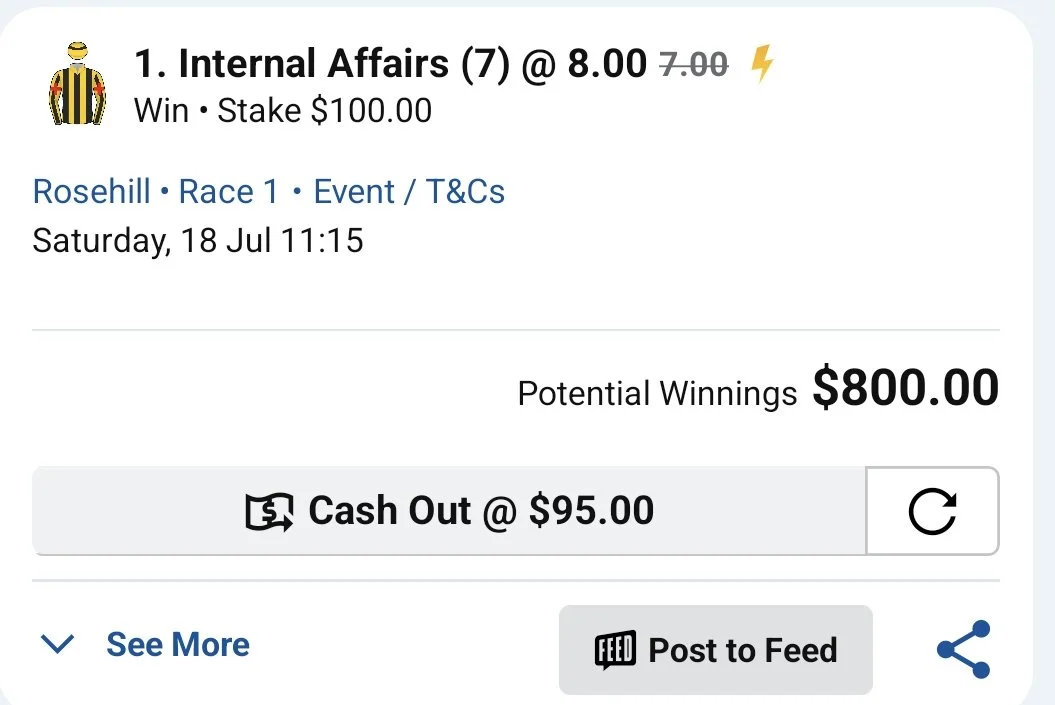
Task: Expand bet details with the chevron arrow
Action: (57, 644)
